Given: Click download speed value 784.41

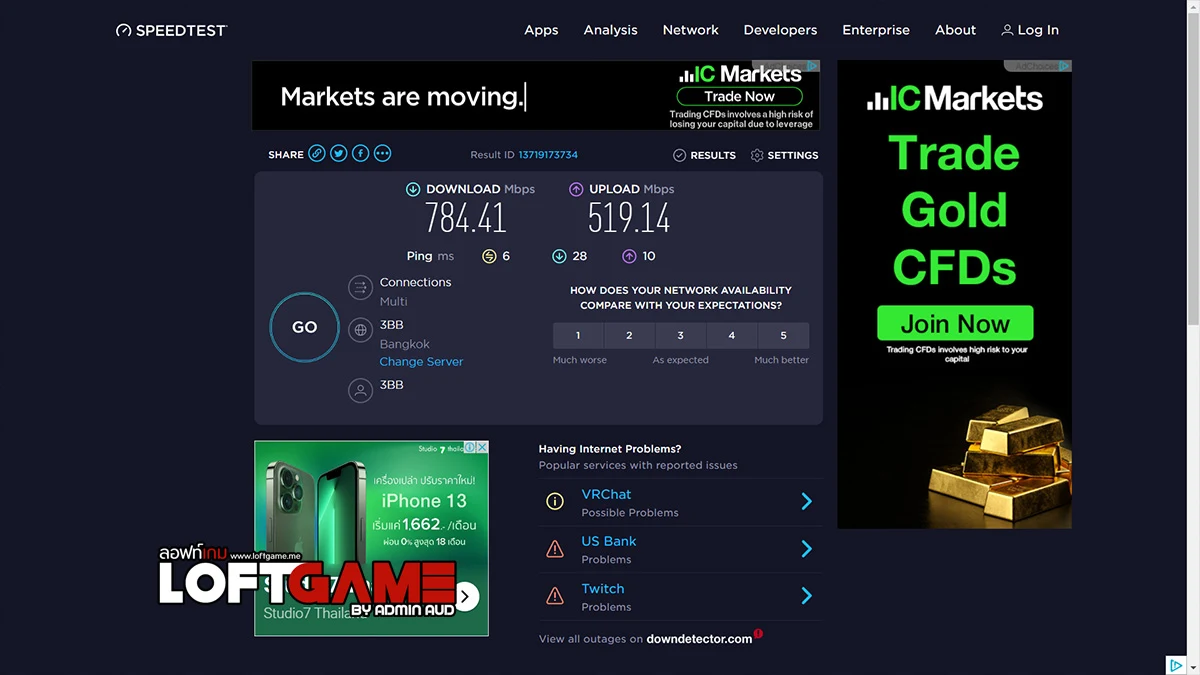Looking at the screenshot, I should point(466,218).
